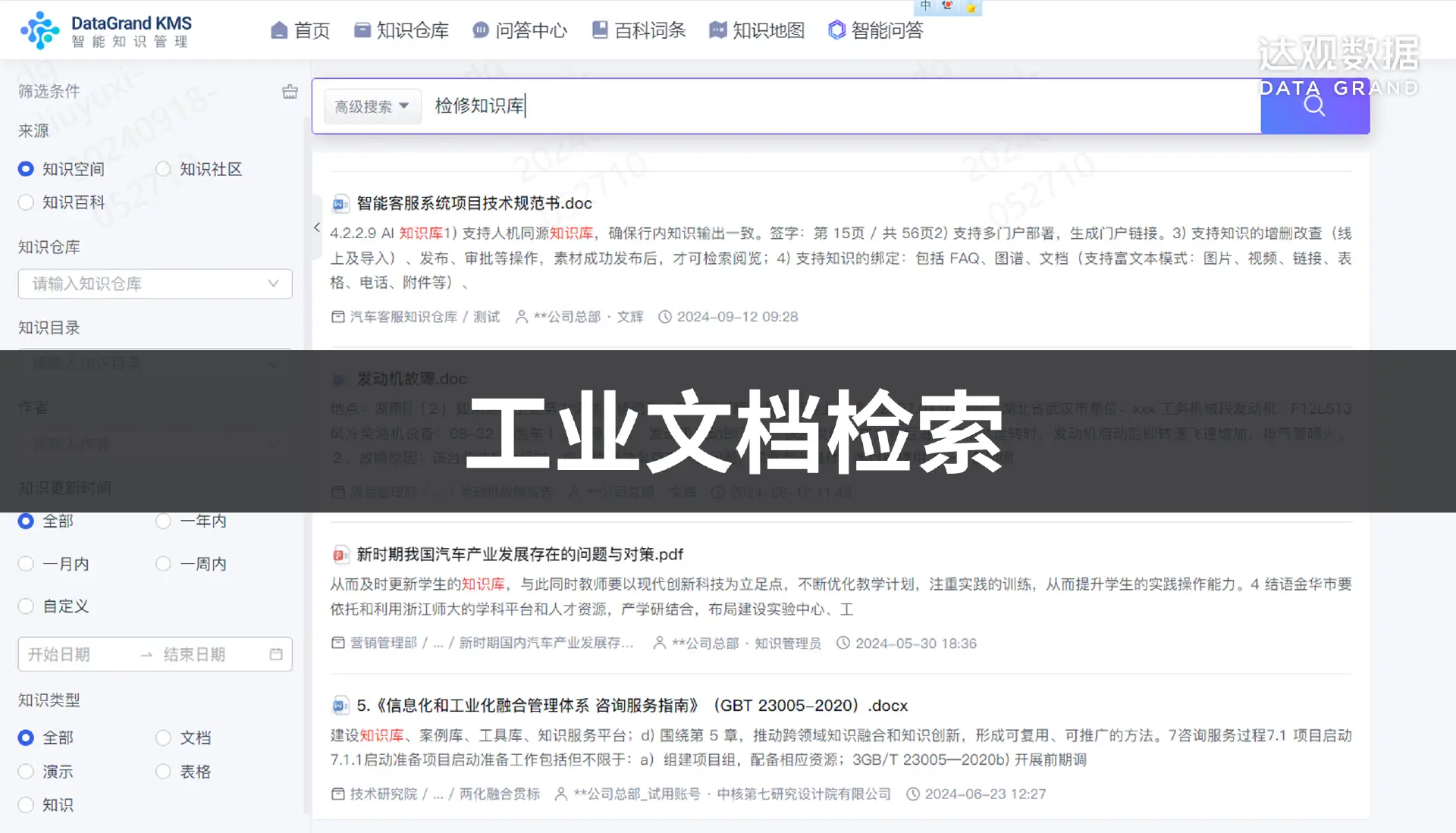Open the 高级搜索 dropdown
Image resolution: width=1456 pixels, height=833 pixels.
point(372,106)
